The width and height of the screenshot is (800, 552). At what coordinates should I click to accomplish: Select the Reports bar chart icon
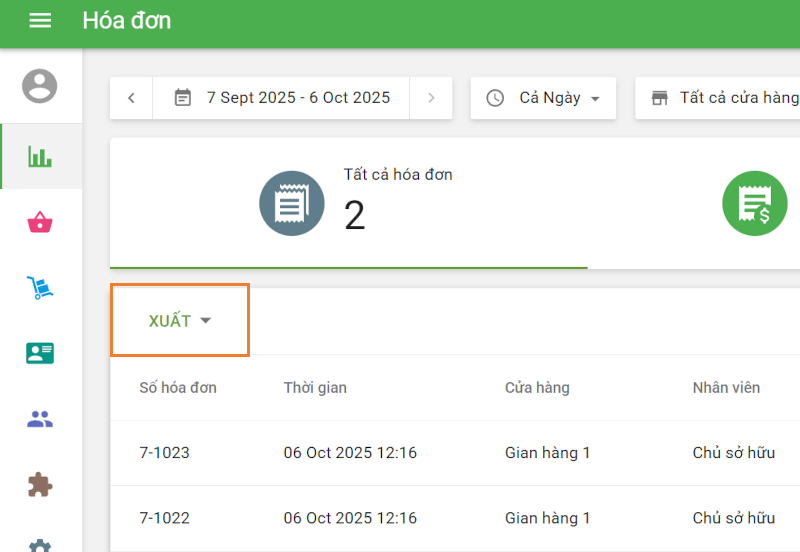coord(40,156)
